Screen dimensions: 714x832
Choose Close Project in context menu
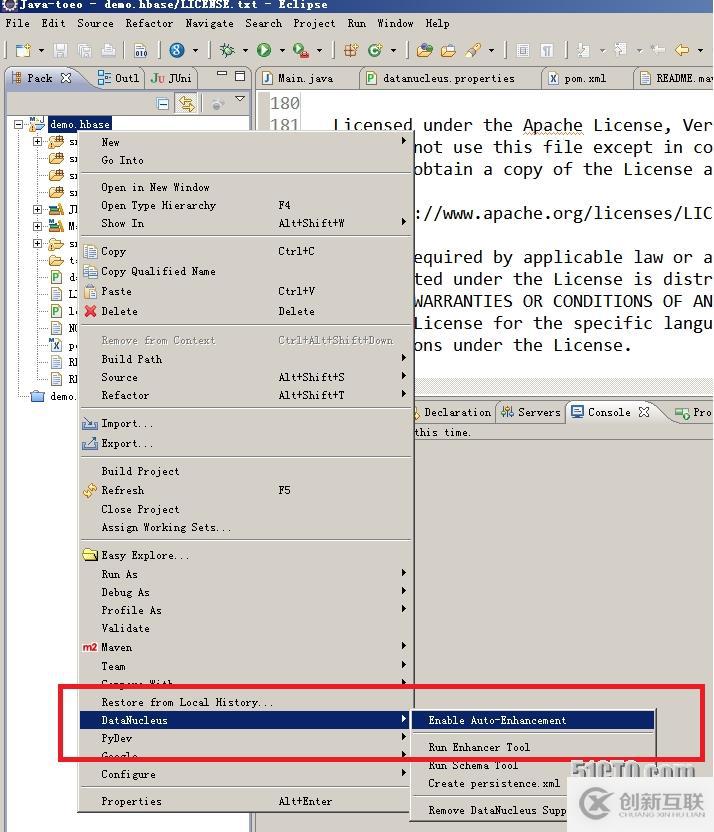pyautogui.click(x=244, y=509)
